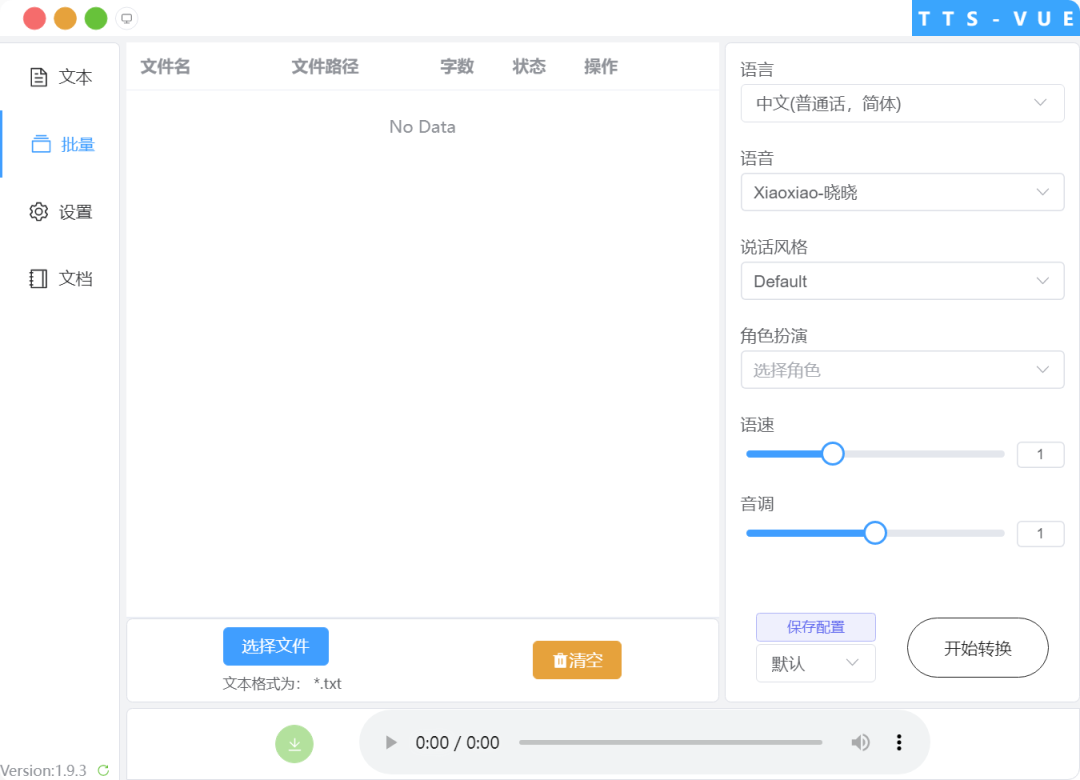This screenshot has height=780, width=1080.
Task: Open the 选择角色 role-play dropdown
Action: click(902, 370)
